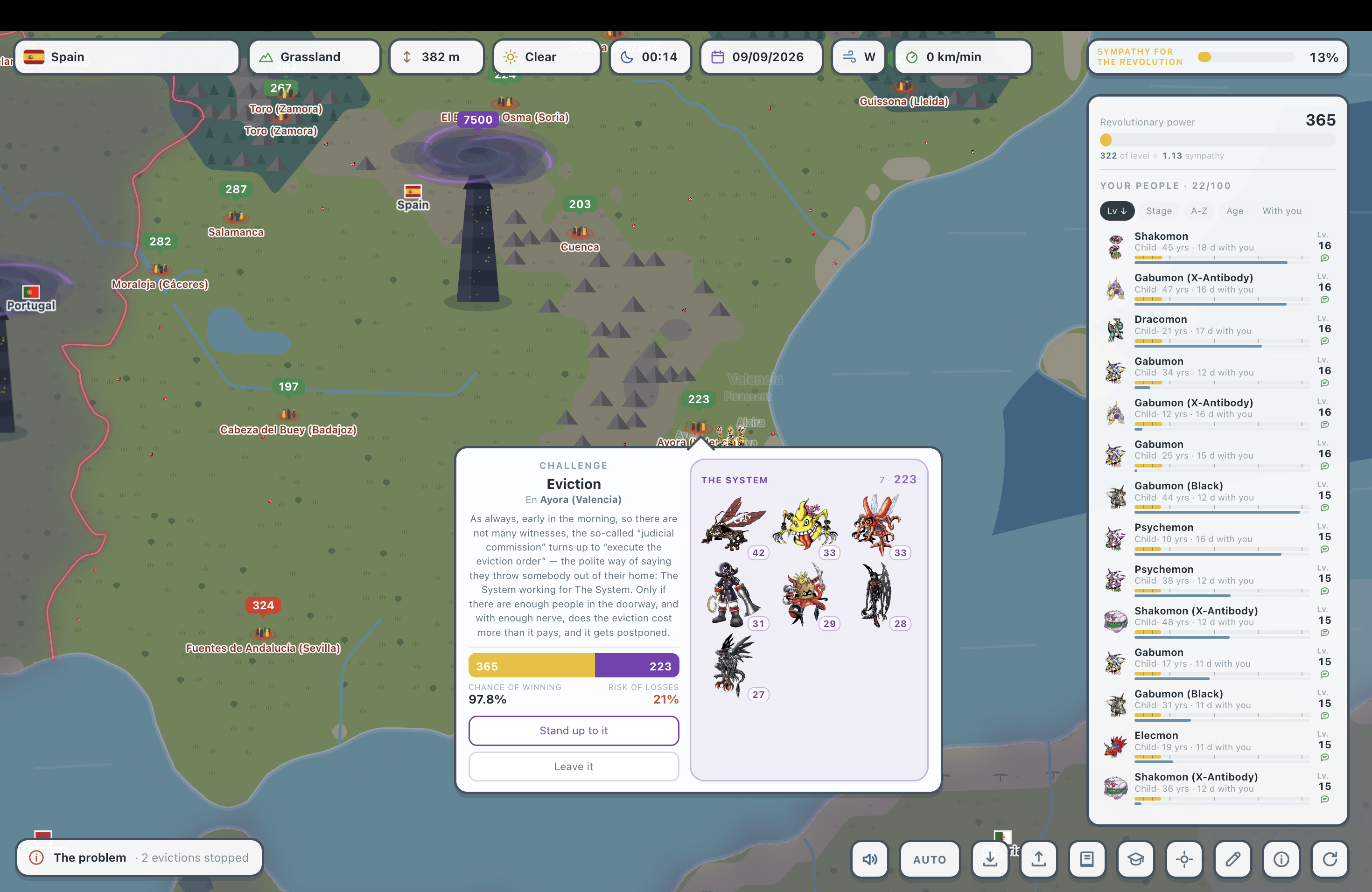
Task: Click the Cuenca town marker
Action: 579,232
